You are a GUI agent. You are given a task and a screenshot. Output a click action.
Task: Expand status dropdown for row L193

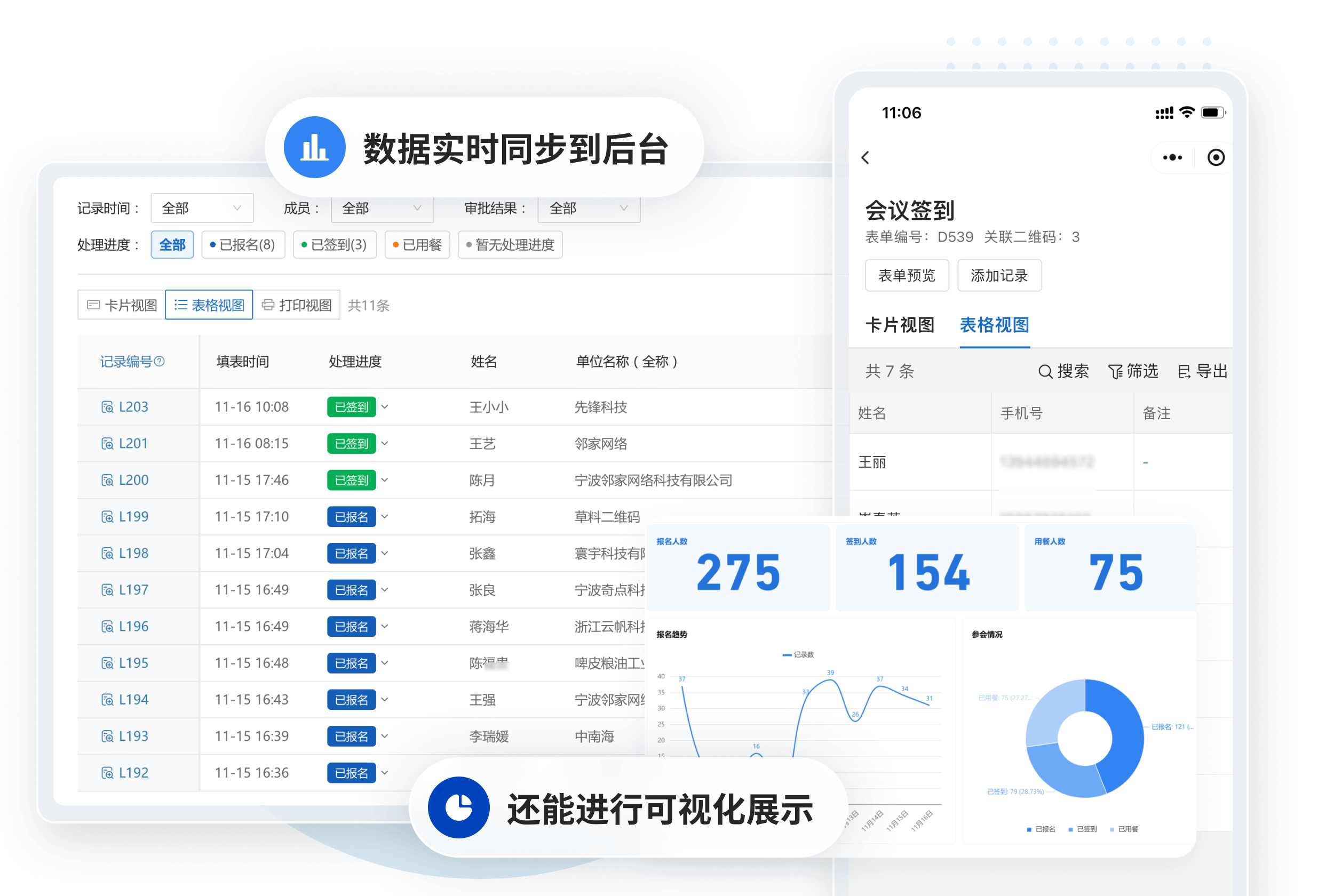click(385, 736)
